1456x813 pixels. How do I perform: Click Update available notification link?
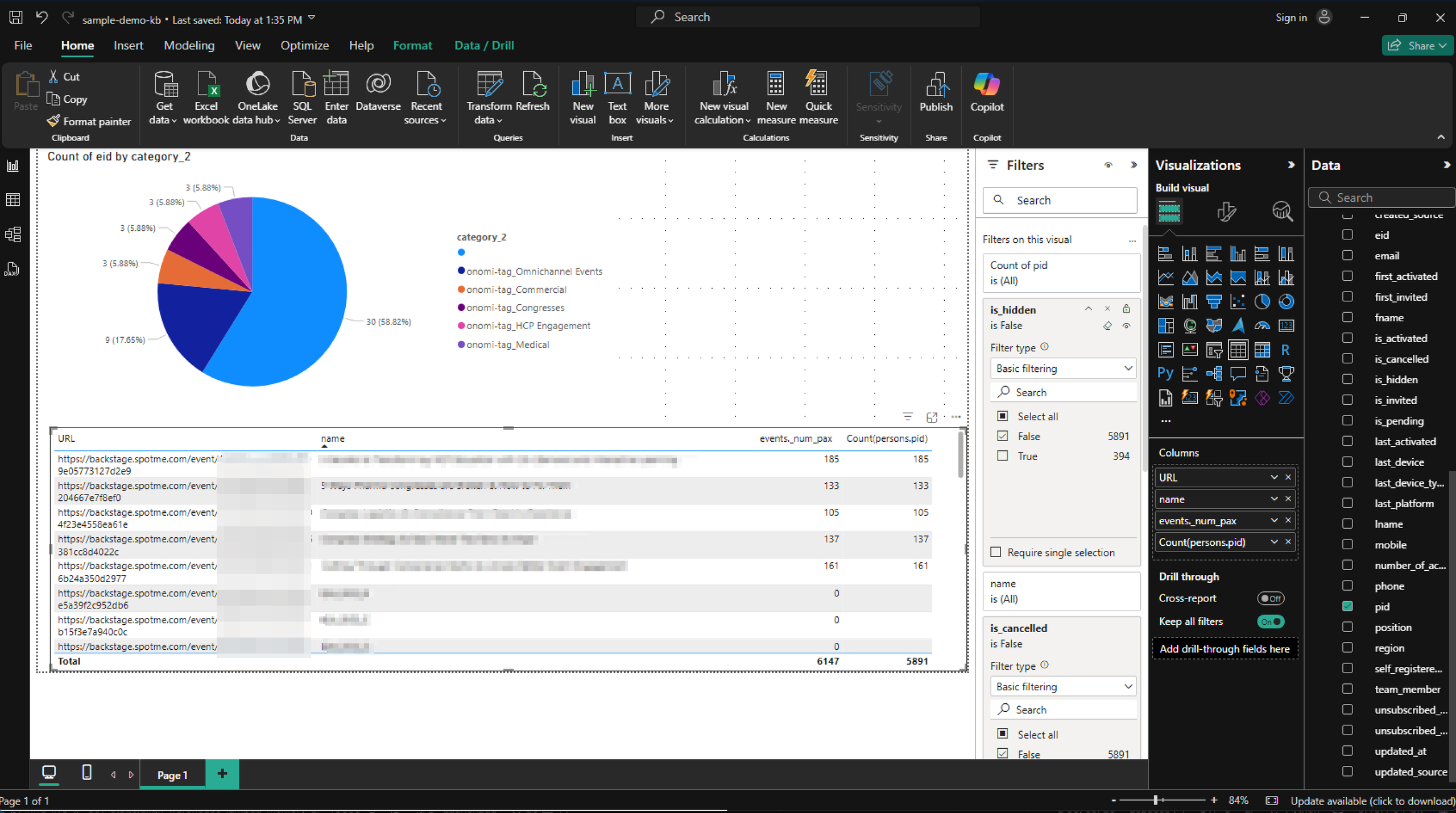coord(1372,800)
